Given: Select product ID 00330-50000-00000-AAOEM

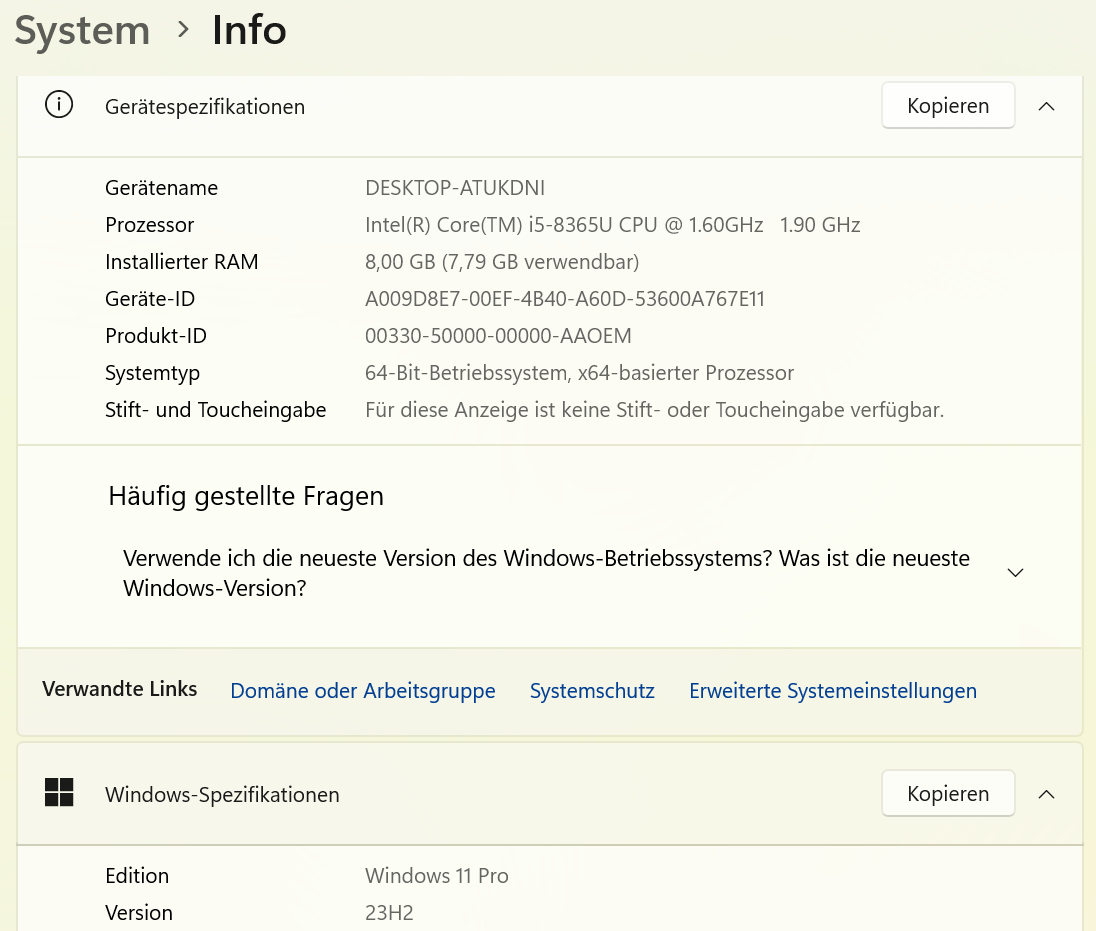Looking at the screenshot, I should click(x=498, y=336).
